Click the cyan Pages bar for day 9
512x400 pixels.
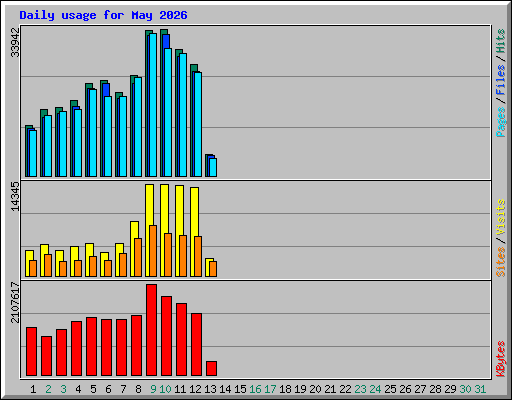pyautogui.click(x=153, y=105)
